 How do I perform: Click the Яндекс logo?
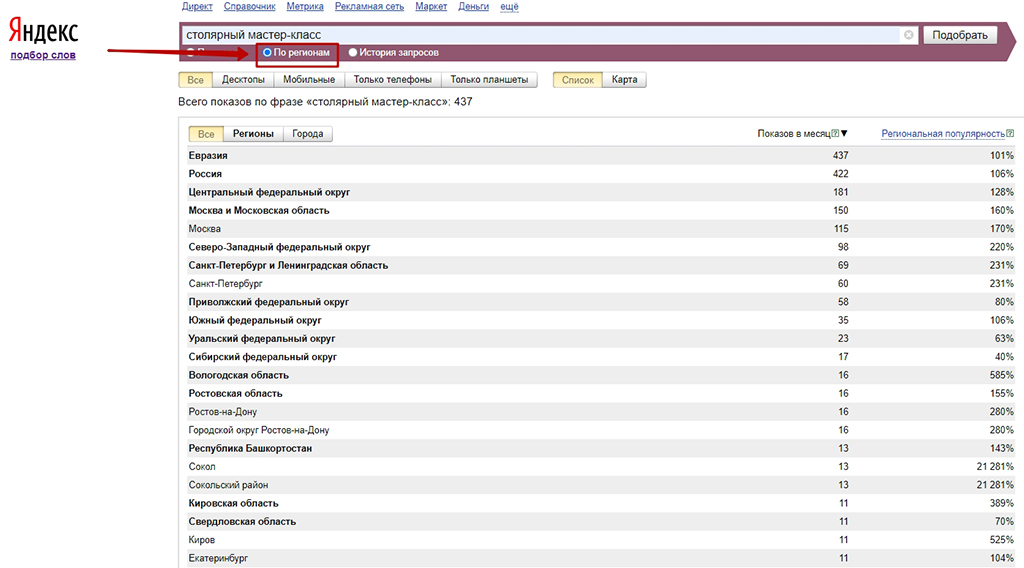pos(43,31)
